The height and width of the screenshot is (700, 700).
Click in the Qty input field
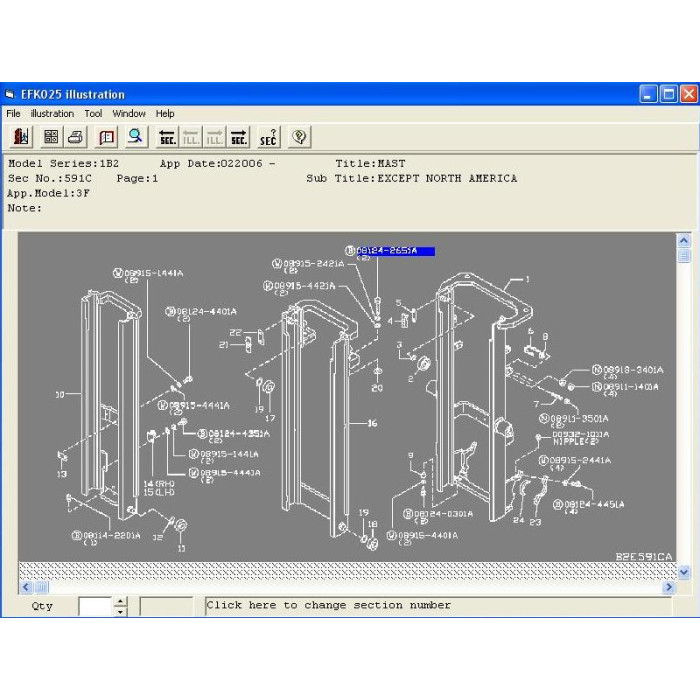coord(95,606)
